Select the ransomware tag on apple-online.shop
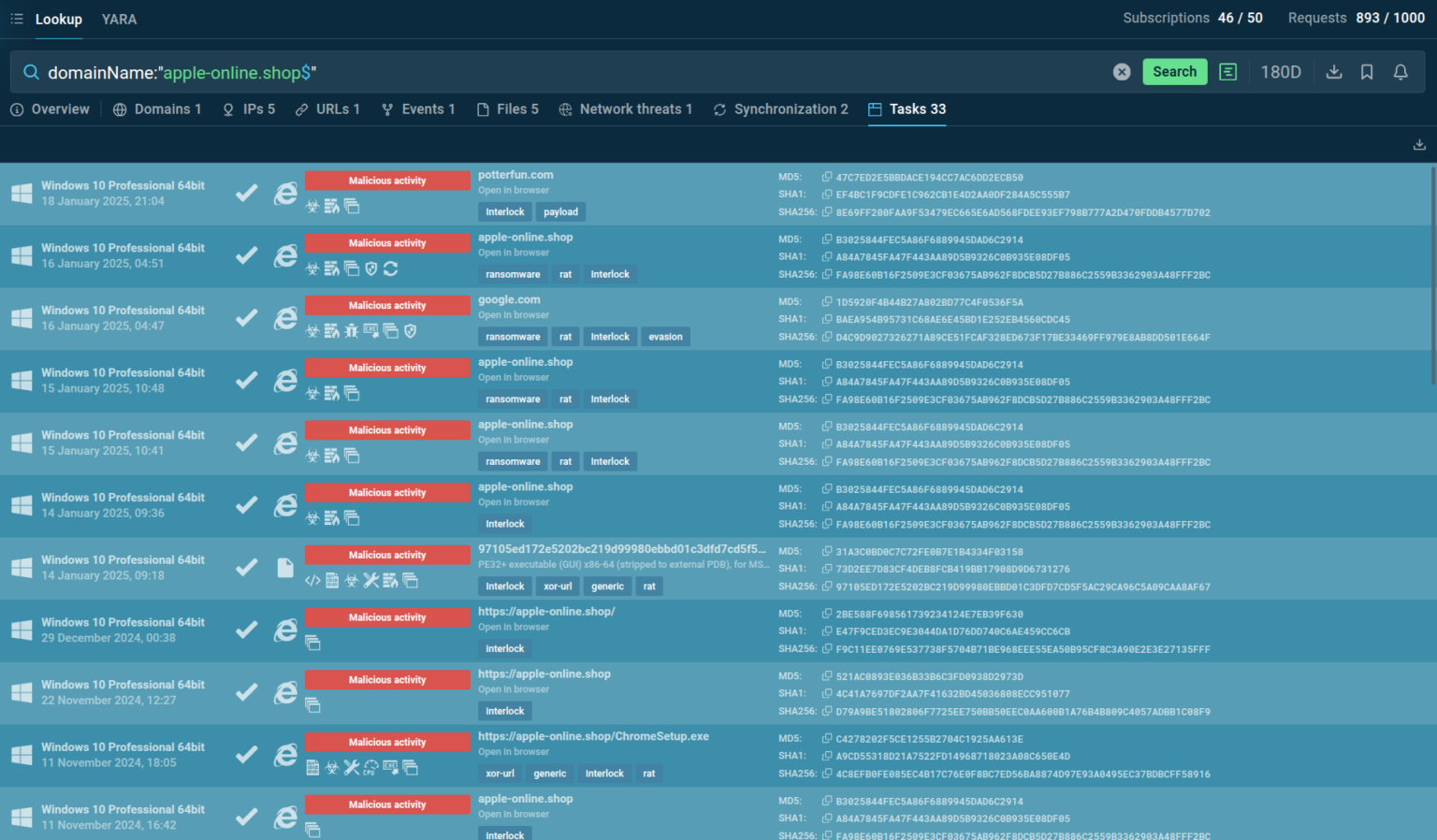 512,274
